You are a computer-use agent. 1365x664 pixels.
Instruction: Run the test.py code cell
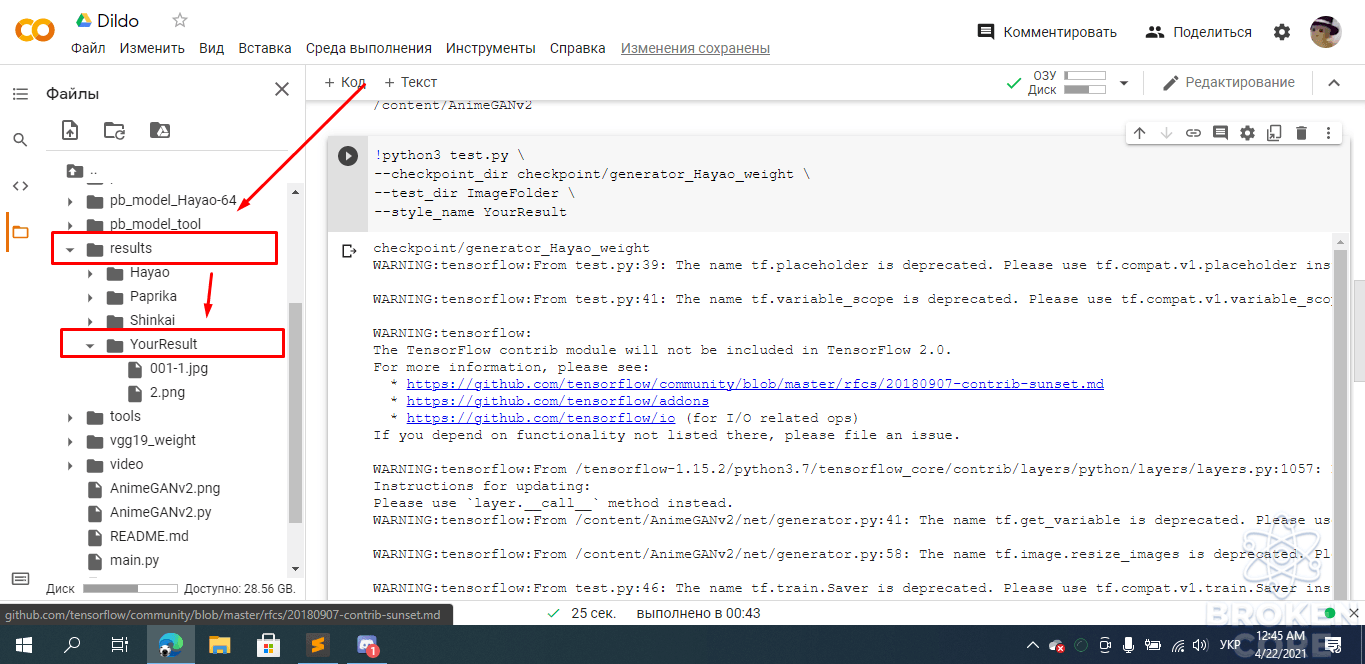tap(347, 156)
